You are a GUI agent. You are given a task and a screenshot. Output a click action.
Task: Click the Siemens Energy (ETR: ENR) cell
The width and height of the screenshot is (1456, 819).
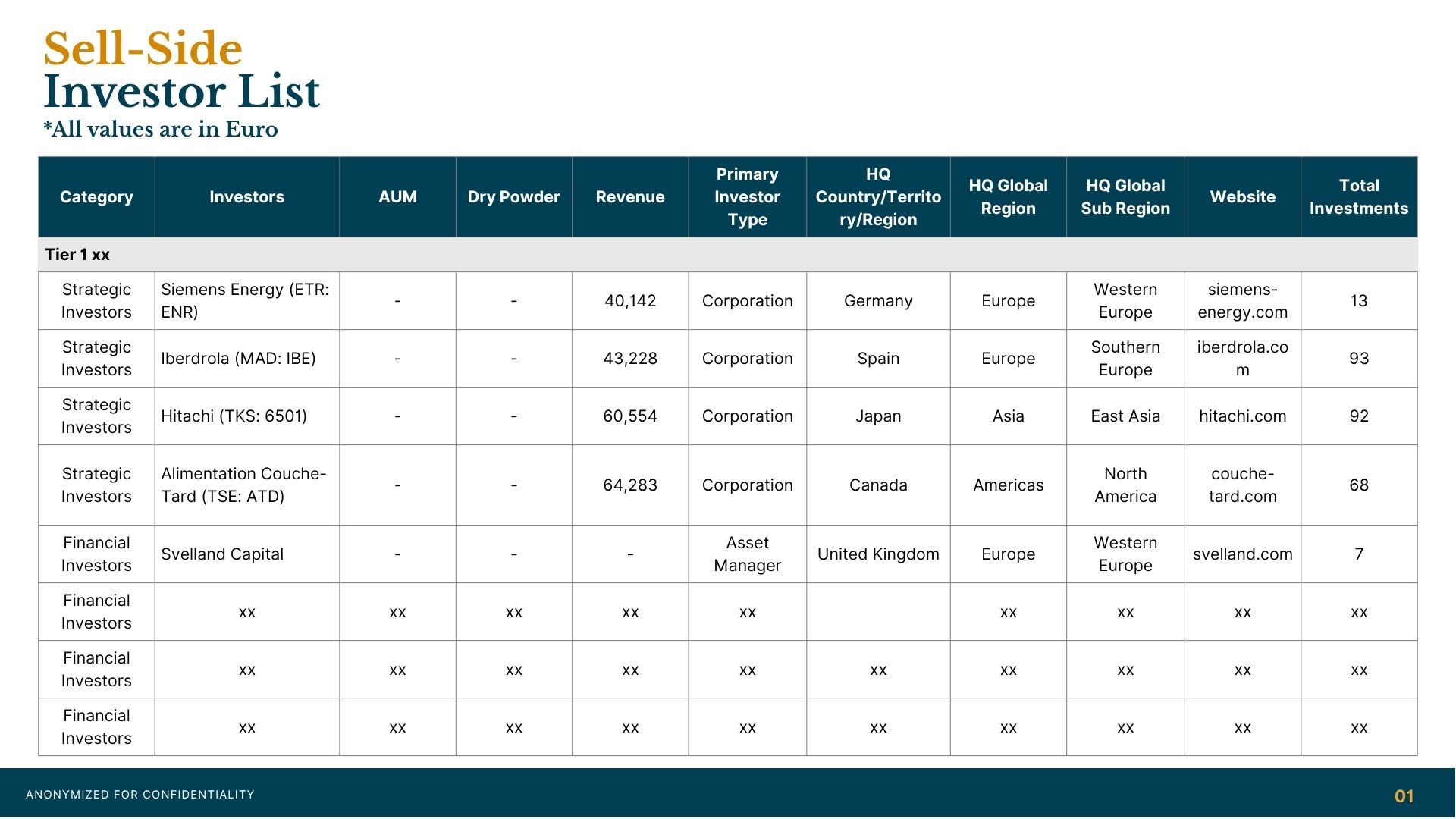(x=247, y=301)
